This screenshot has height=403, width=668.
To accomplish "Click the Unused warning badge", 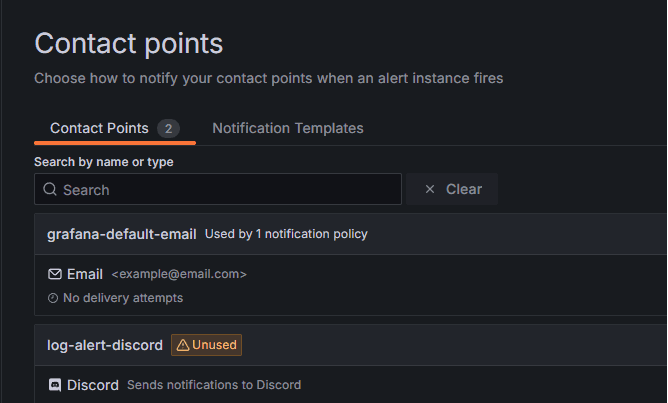I will (x=207, y=345).
